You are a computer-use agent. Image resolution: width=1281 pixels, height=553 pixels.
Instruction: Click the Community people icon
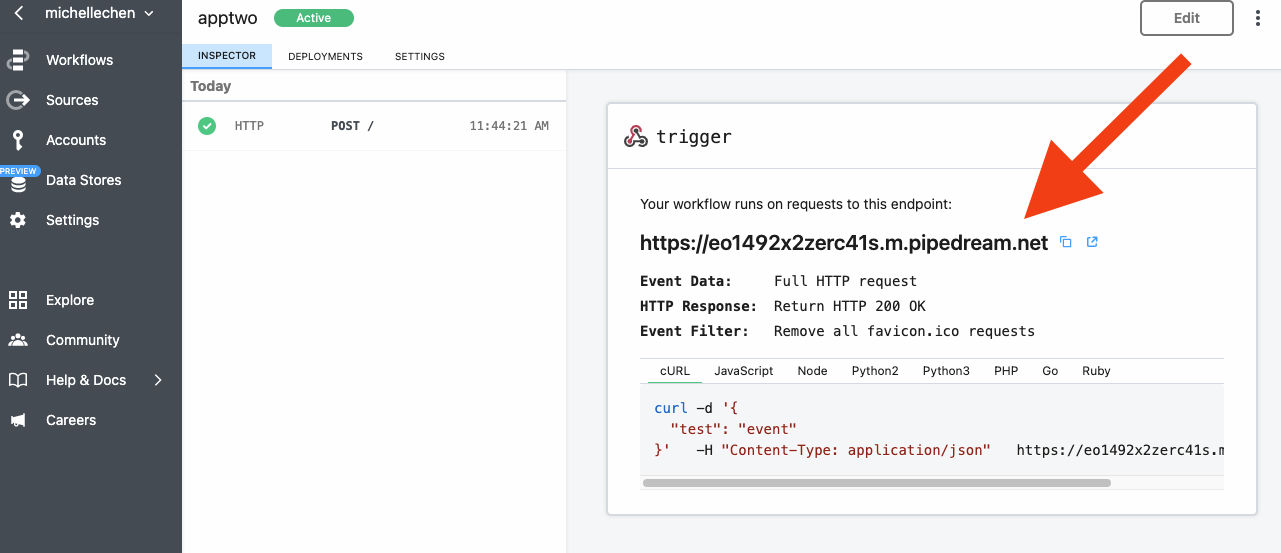(18, 340)
